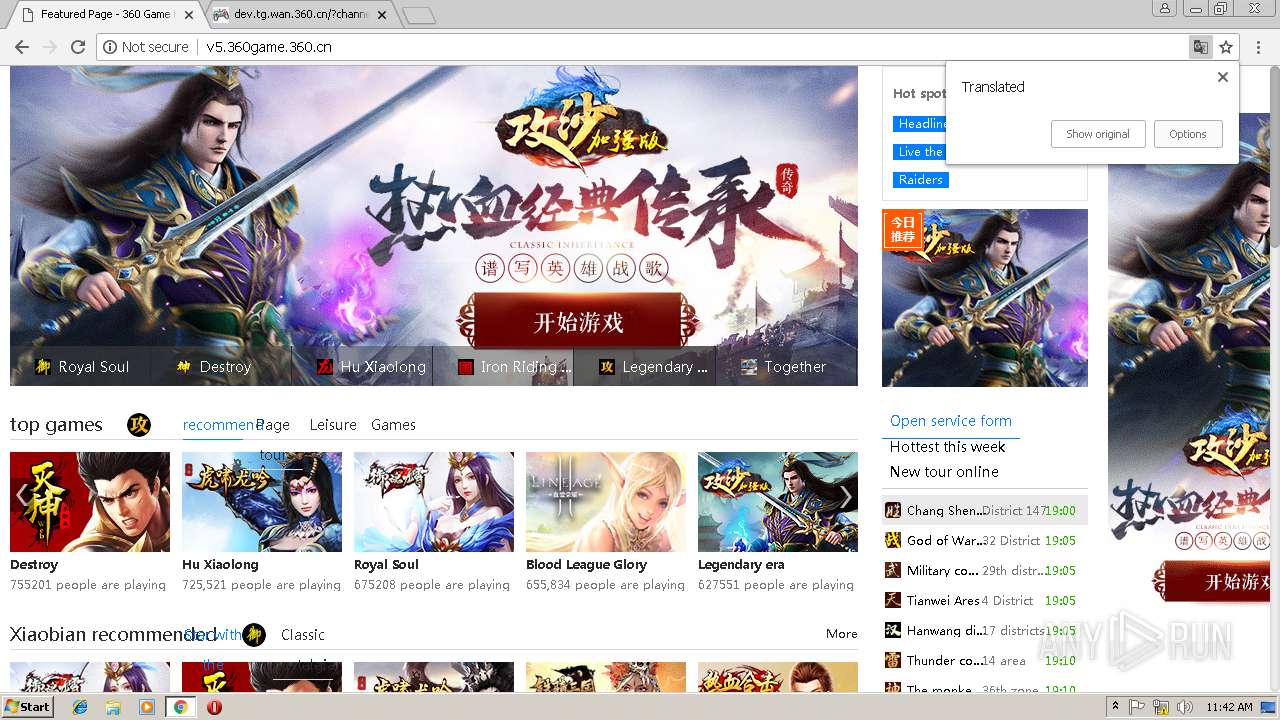Open the Military 29th district row
The width and height of the screenshot is (1280, 720).
[985, 570]
